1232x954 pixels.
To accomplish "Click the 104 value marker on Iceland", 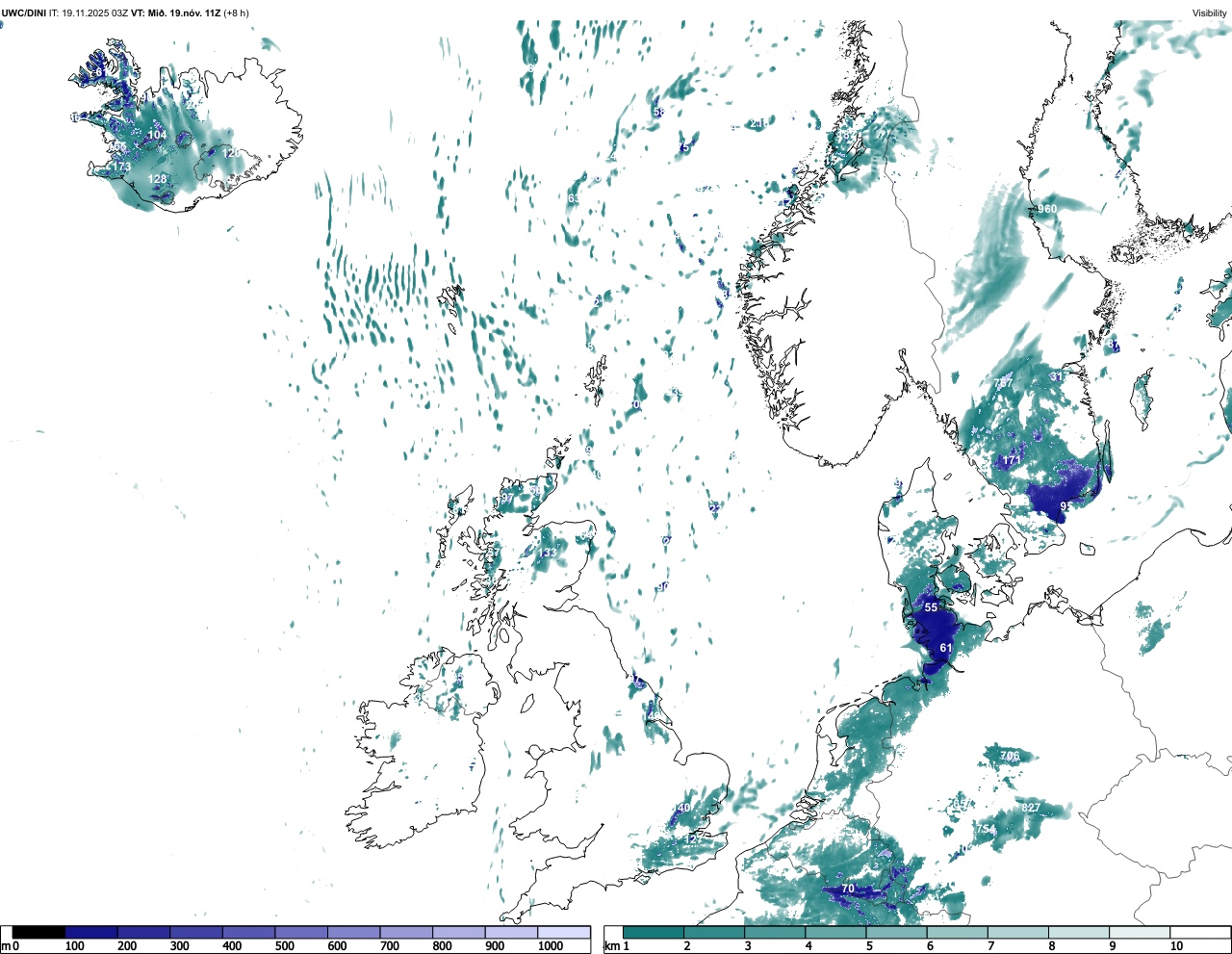I will pyautogui.click(x=157, y=135).
